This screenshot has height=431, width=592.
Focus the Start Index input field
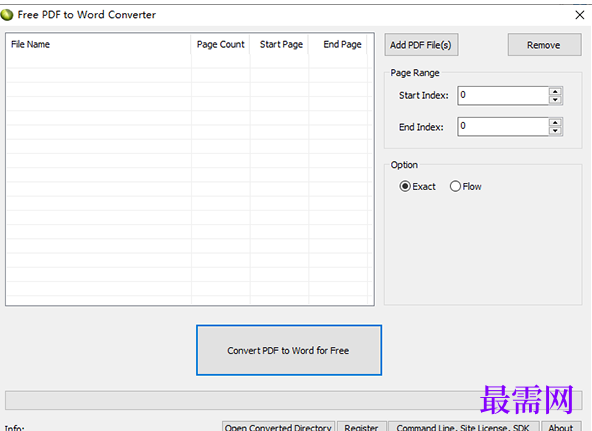pos(503,95)
